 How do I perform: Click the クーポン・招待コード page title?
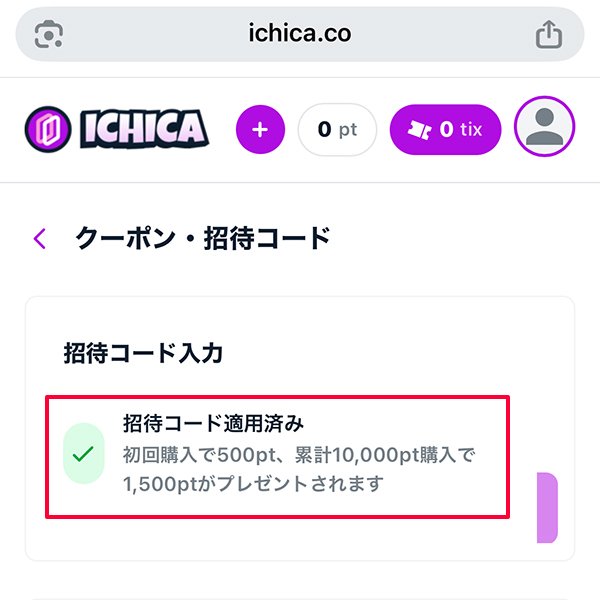tap(202, 238)
